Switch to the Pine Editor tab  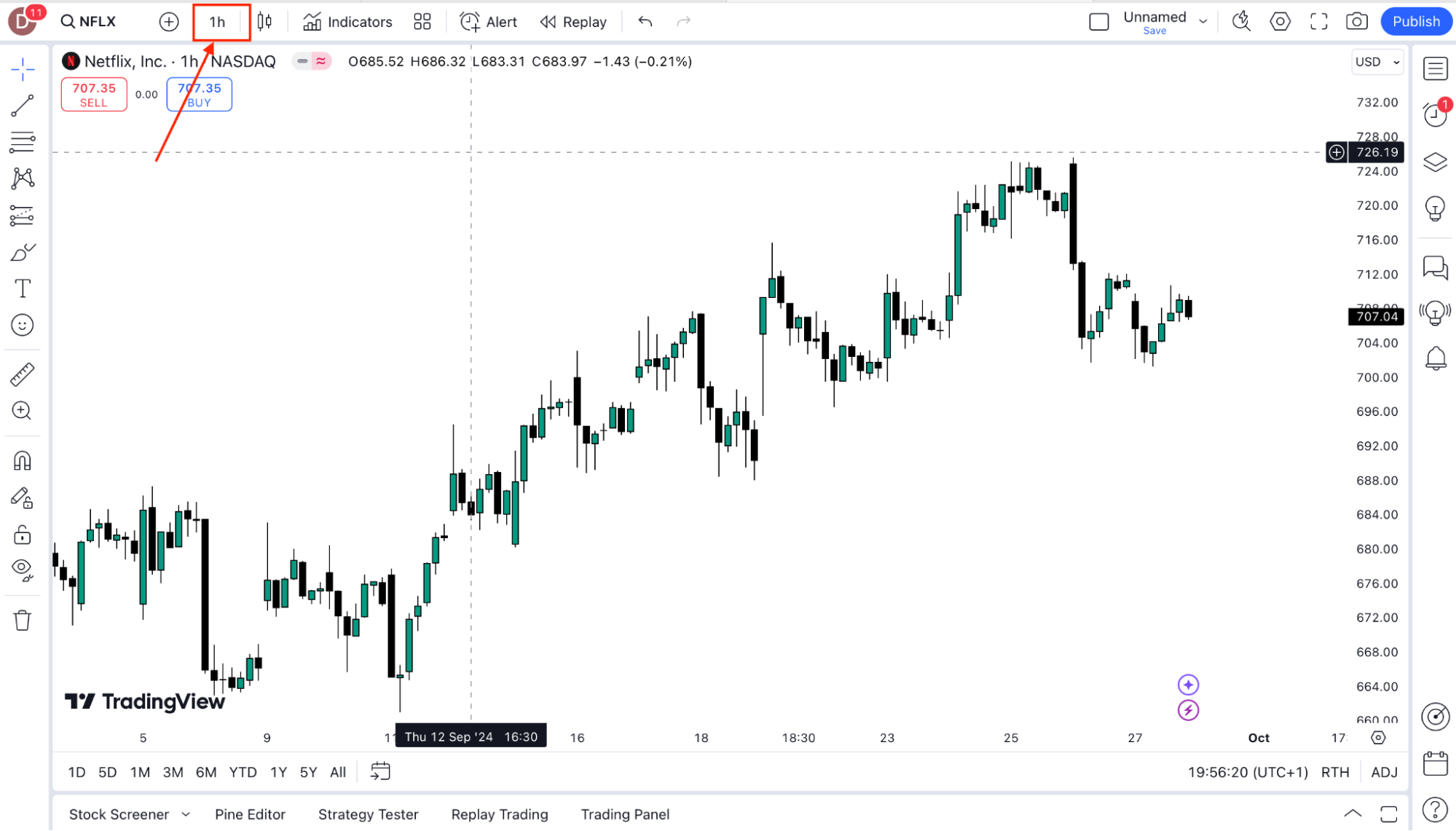pos(250,814)
